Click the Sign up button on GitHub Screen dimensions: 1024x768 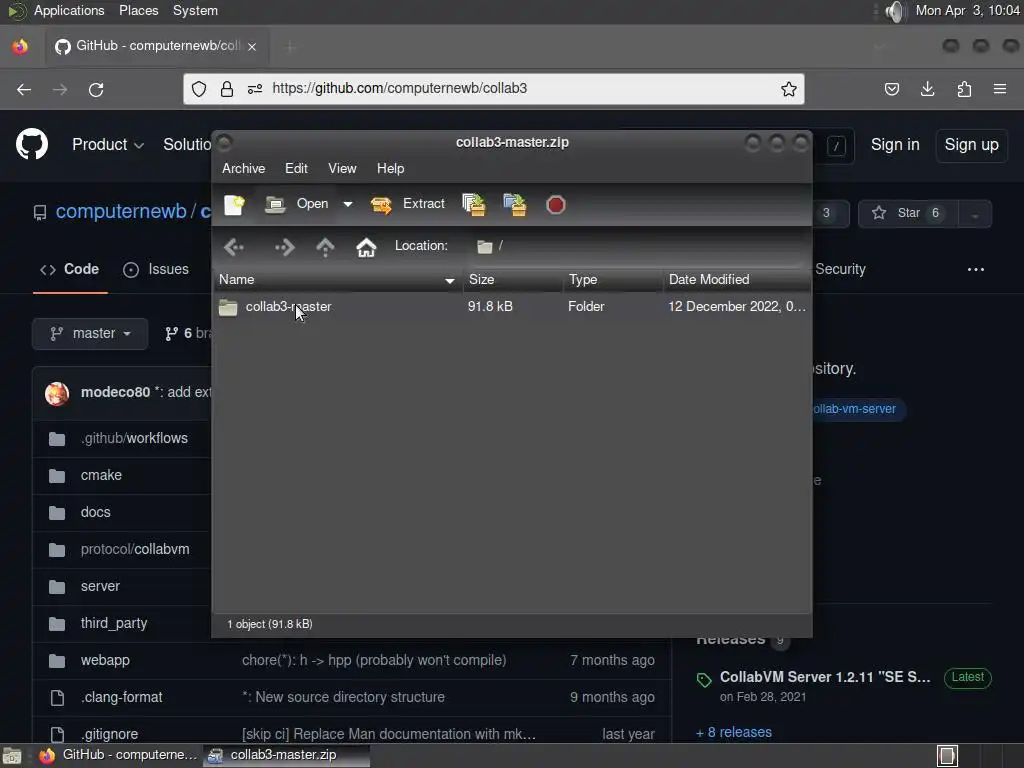click(x=971, y=144)
